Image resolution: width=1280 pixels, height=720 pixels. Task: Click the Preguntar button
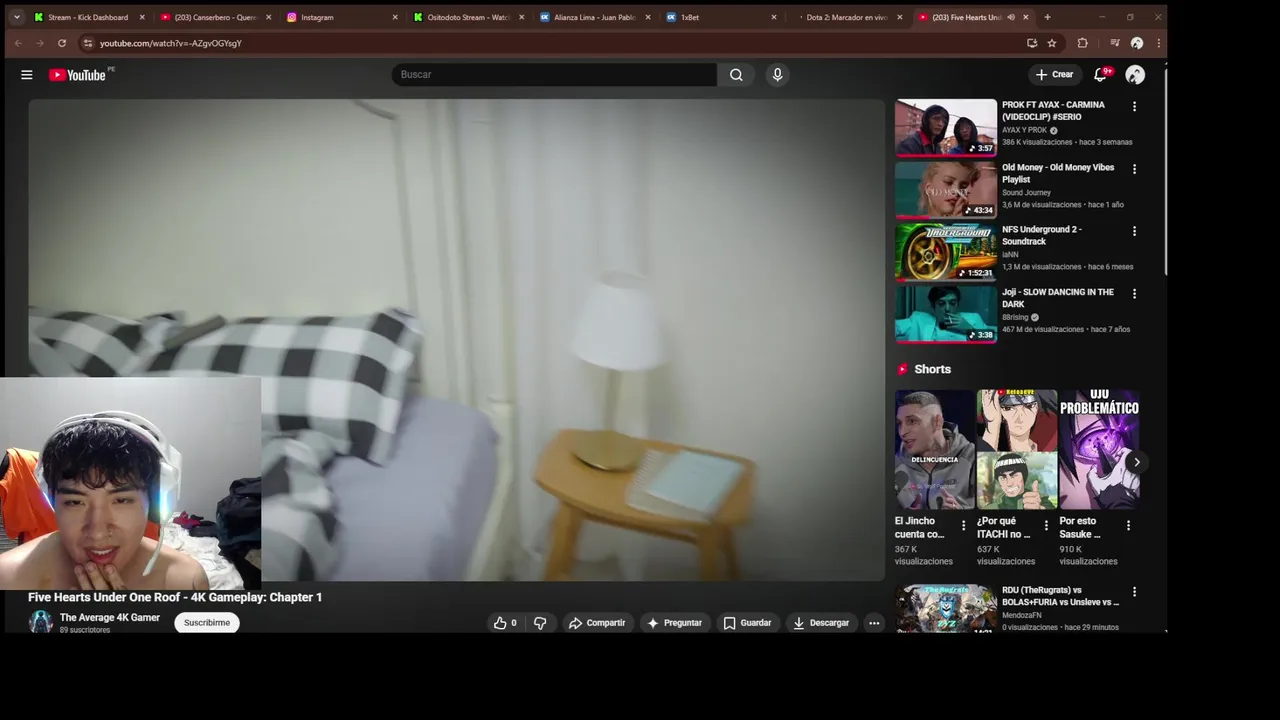tap(675, 623)
